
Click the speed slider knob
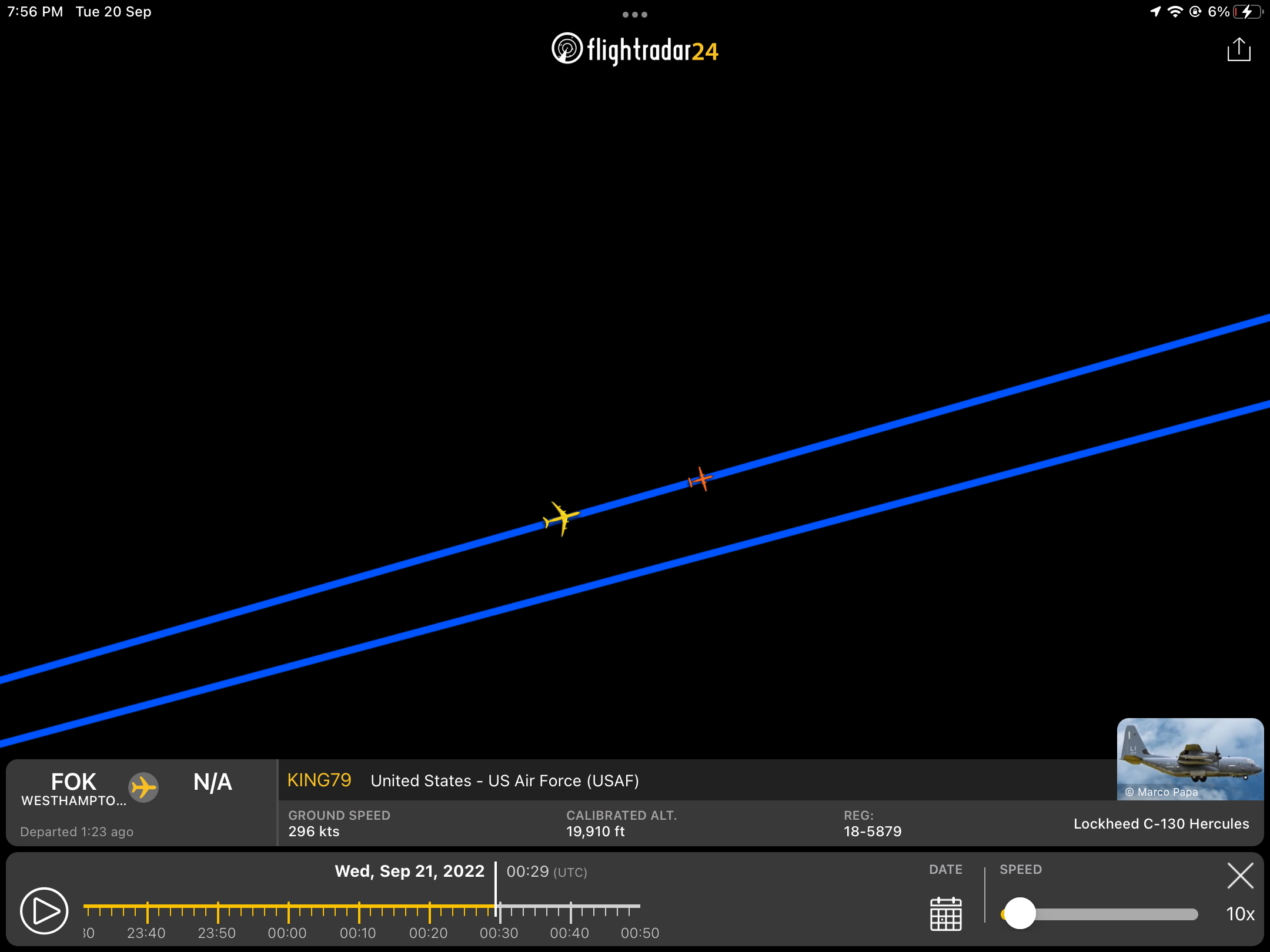1020,913
